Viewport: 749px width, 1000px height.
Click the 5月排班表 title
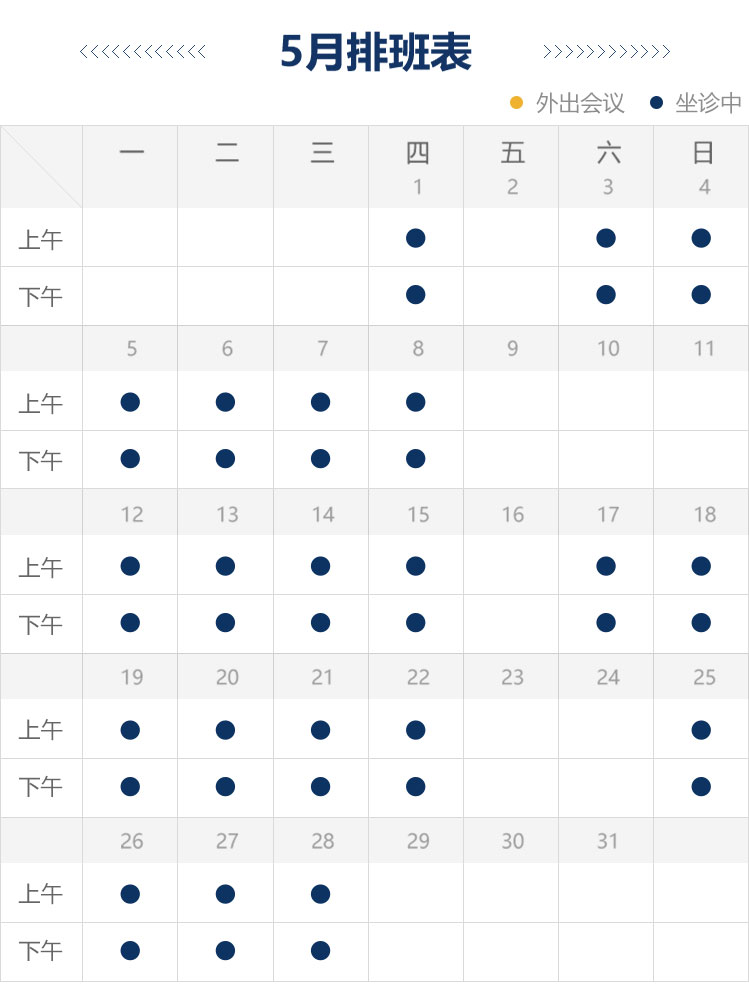[x=375, y=52]
